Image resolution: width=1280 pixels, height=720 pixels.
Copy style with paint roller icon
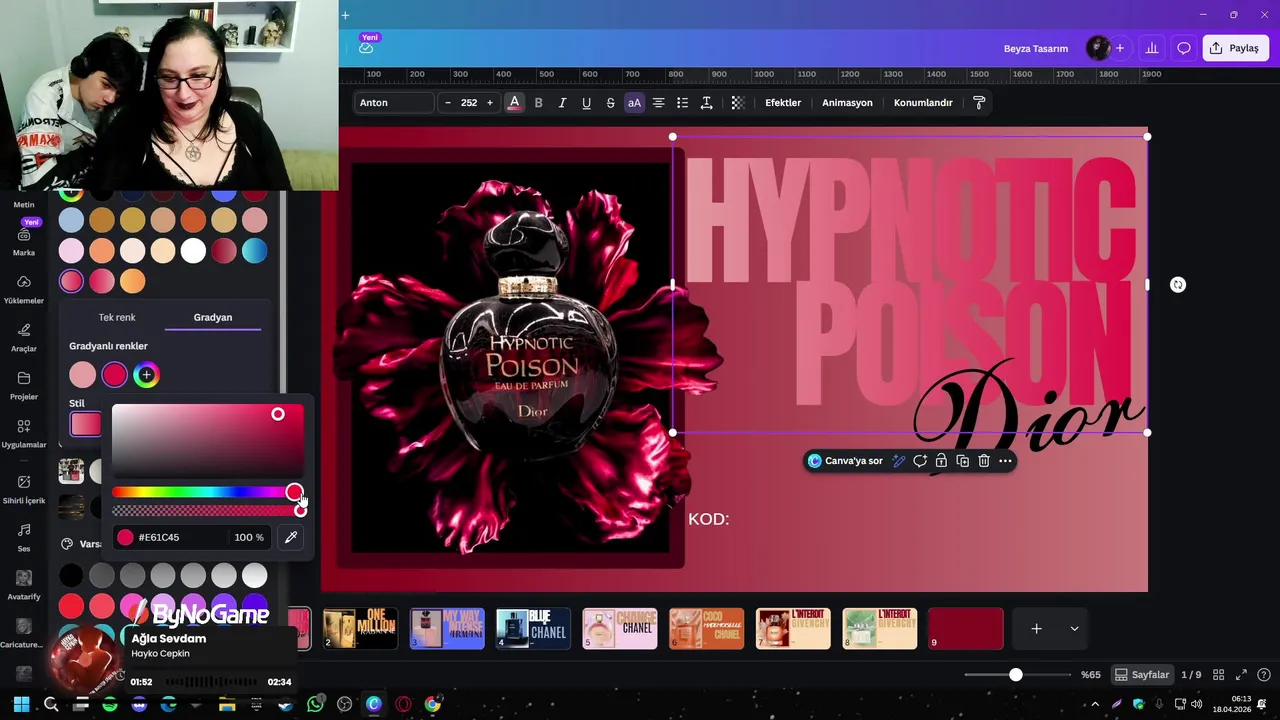(x=979, y=103)
